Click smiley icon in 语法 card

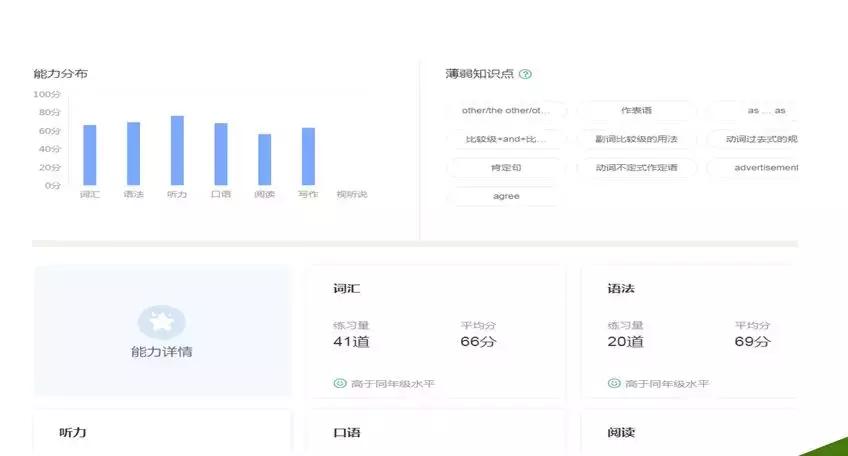coord(614,383)
